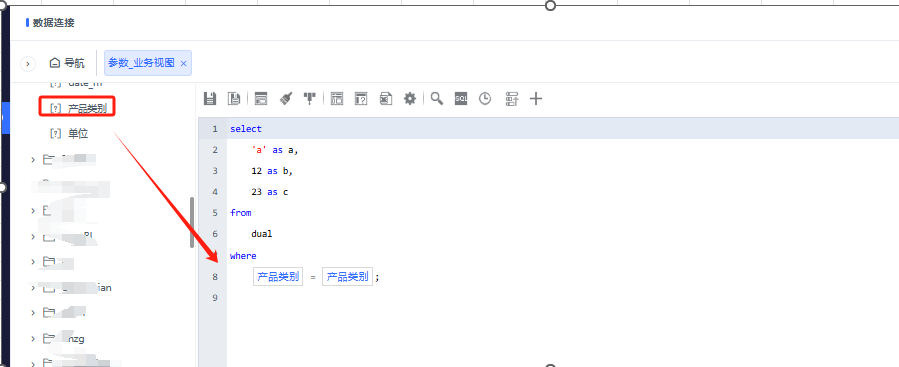
Task: Click the SQL icon in the toolbar
Action: pyautogui.click(x=461, y=99)
